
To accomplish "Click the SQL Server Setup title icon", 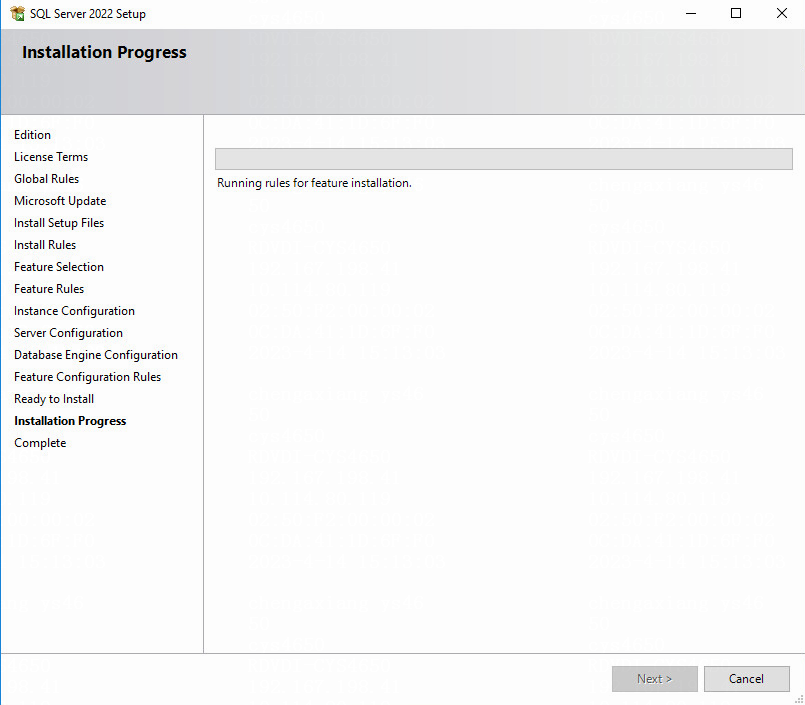I will 17,14.
